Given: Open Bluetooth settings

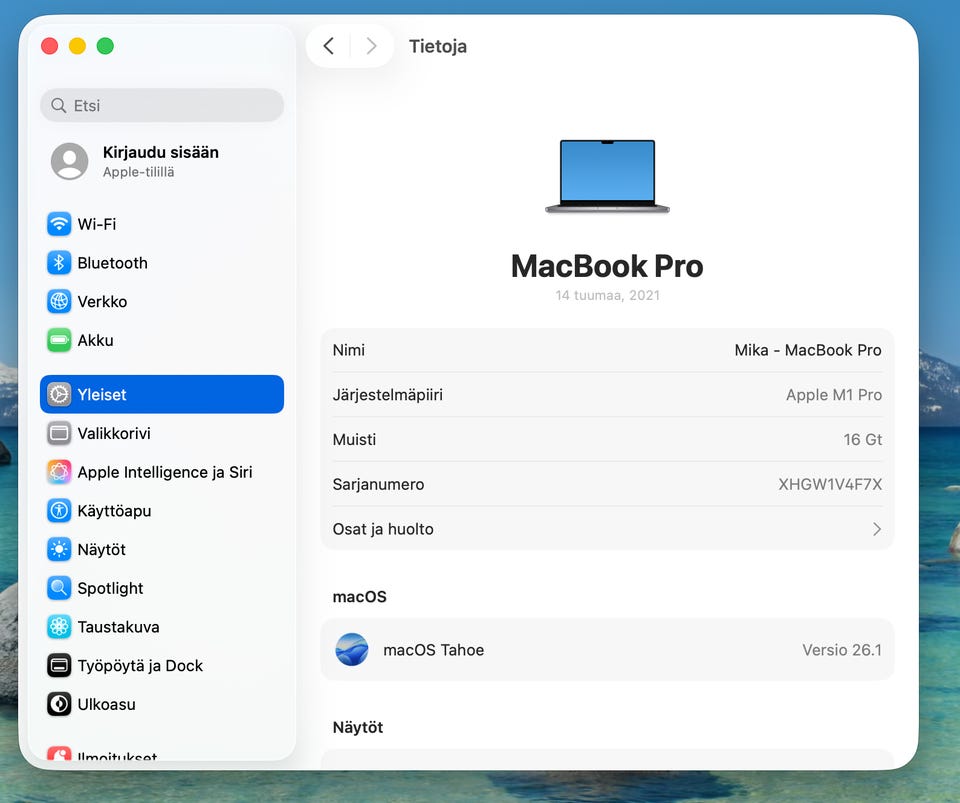Looking at the screenshot, I should click(x=162, y=263).
